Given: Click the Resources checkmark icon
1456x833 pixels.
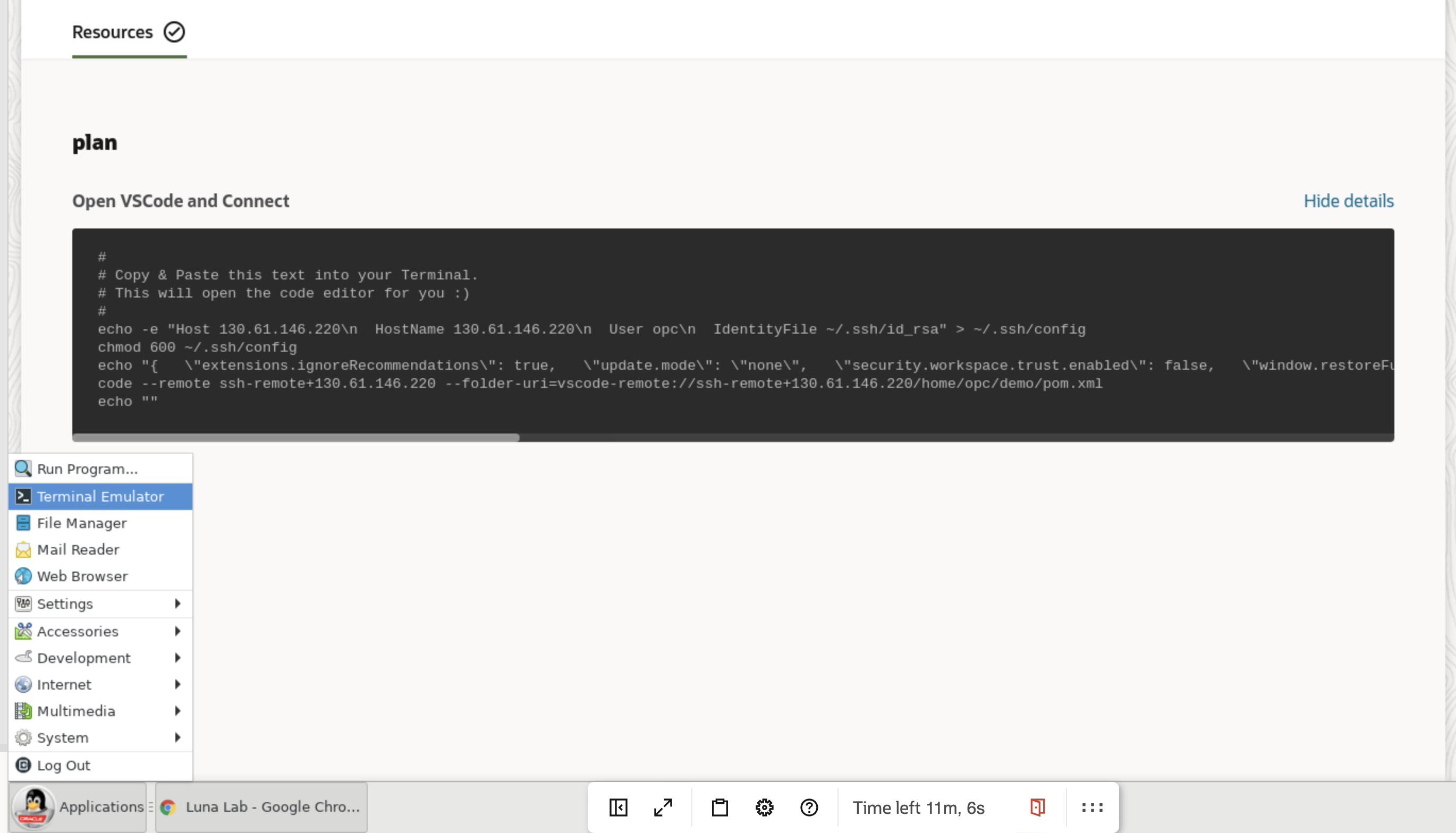Looking at the screenshot, I should coord(174,31).
